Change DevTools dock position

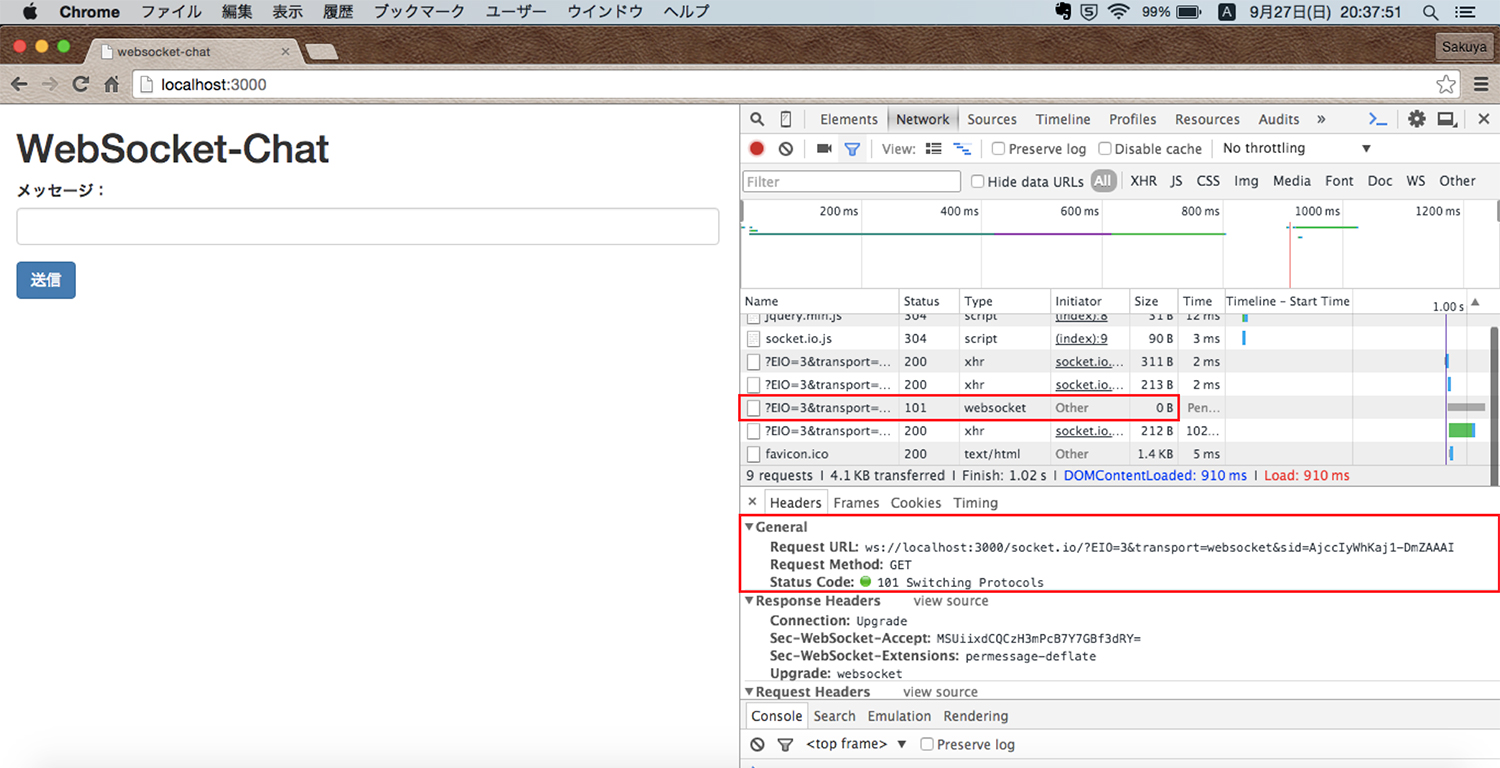1446,119
